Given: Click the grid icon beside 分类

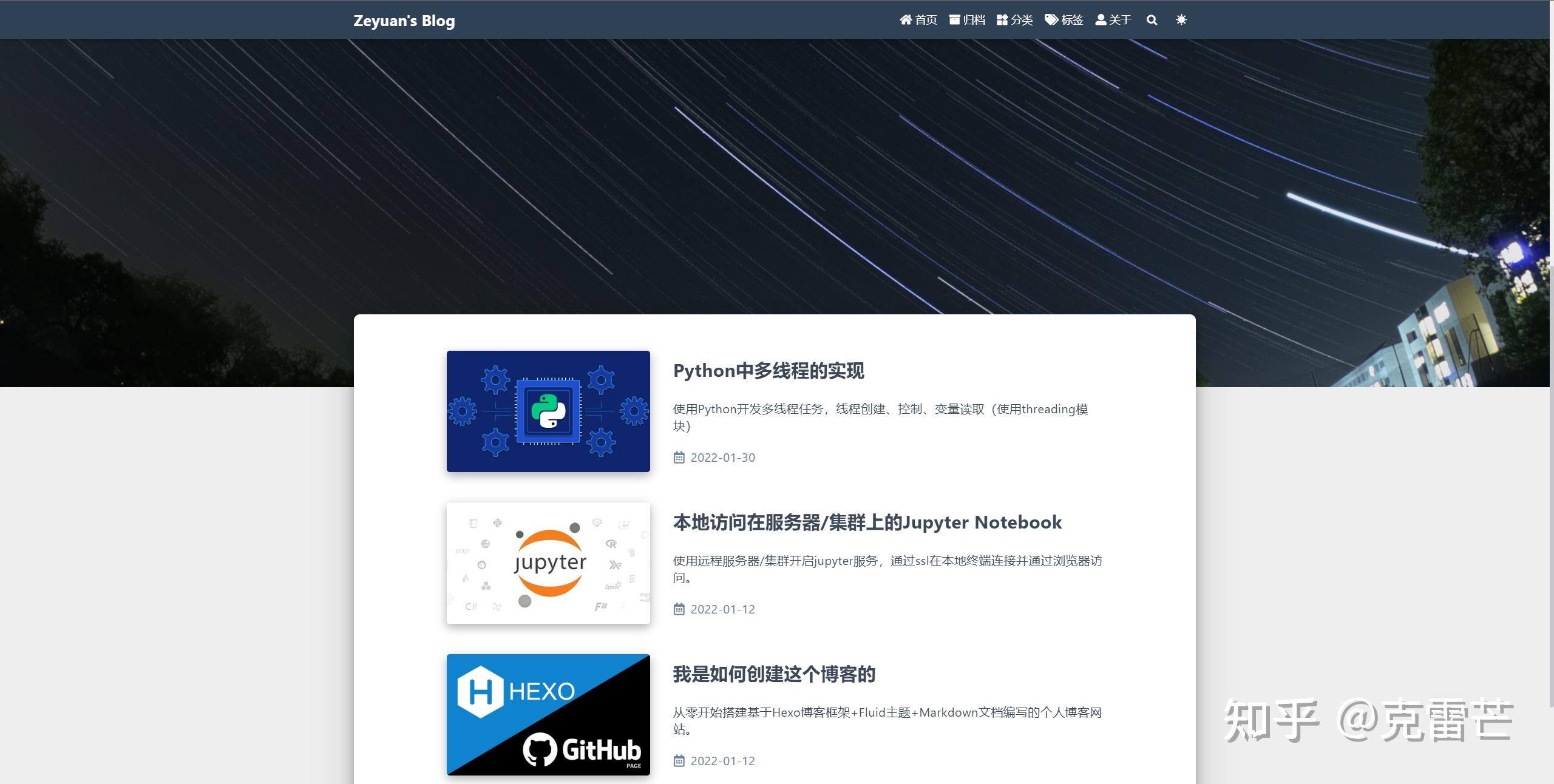Looking at the screenshot, I should [x=1002, y=19].
